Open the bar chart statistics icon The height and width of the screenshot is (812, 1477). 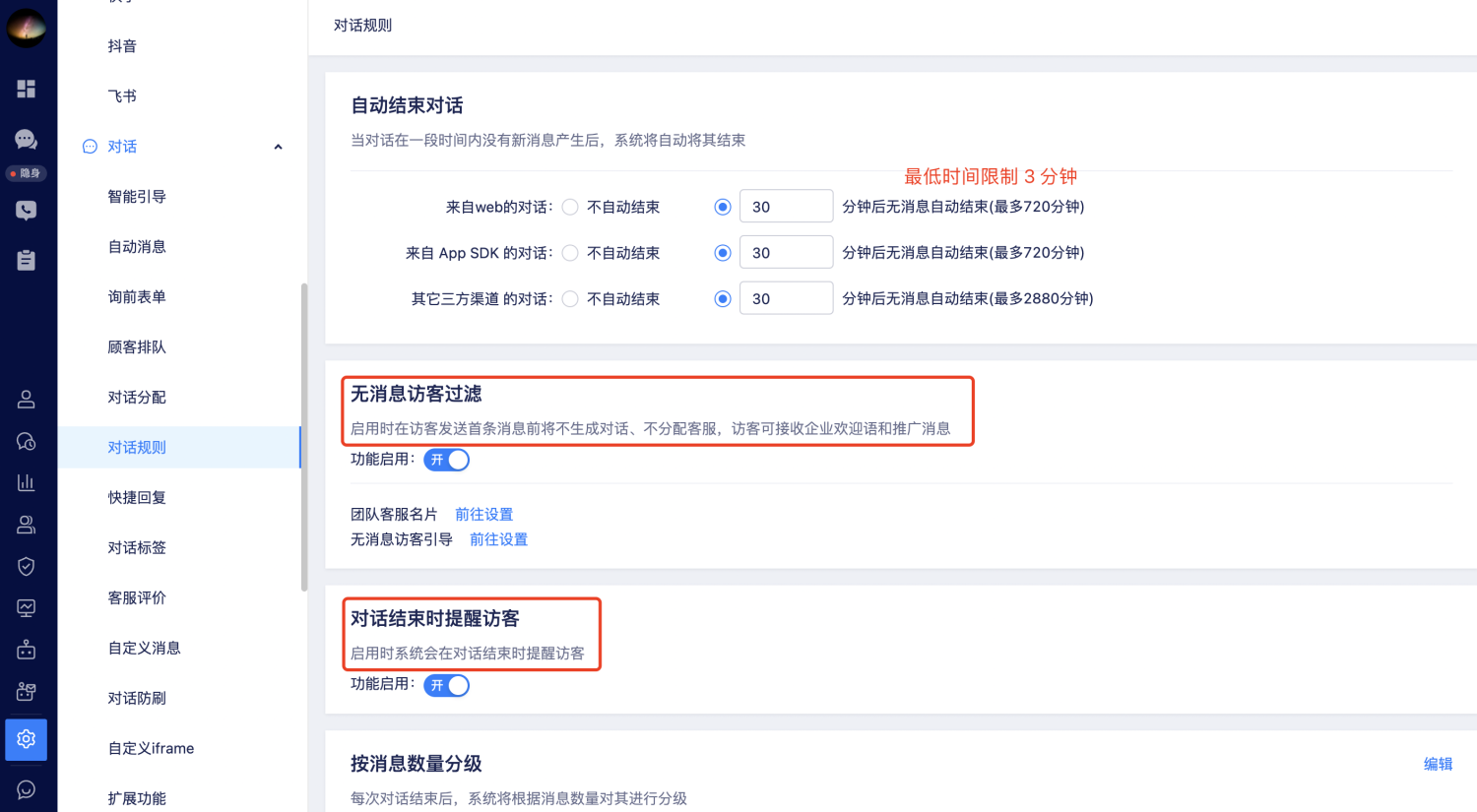pyautogui.click(x=27, y=482)
